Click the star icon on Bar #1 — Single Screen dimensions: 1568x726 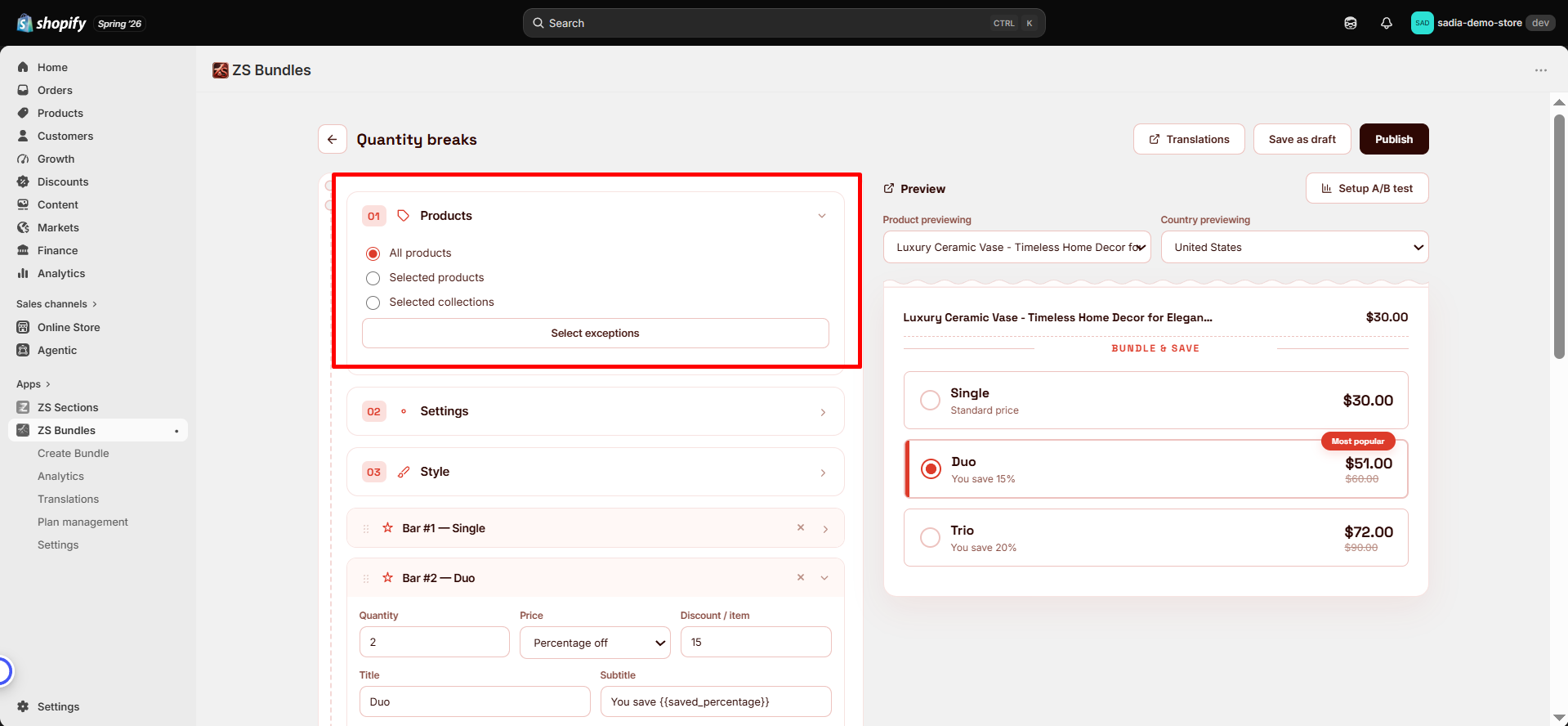388,528
